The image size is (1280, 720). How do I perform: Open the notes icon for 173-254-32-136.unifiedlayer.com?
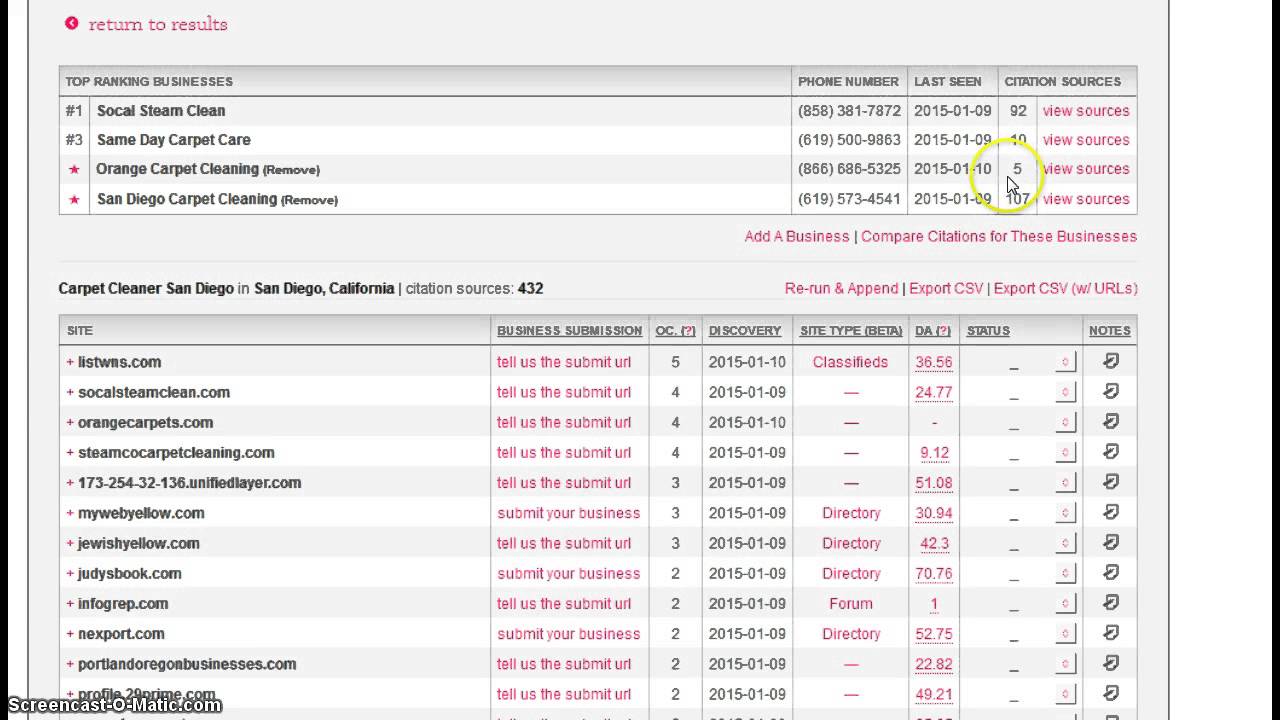(x=1110, y=482)
